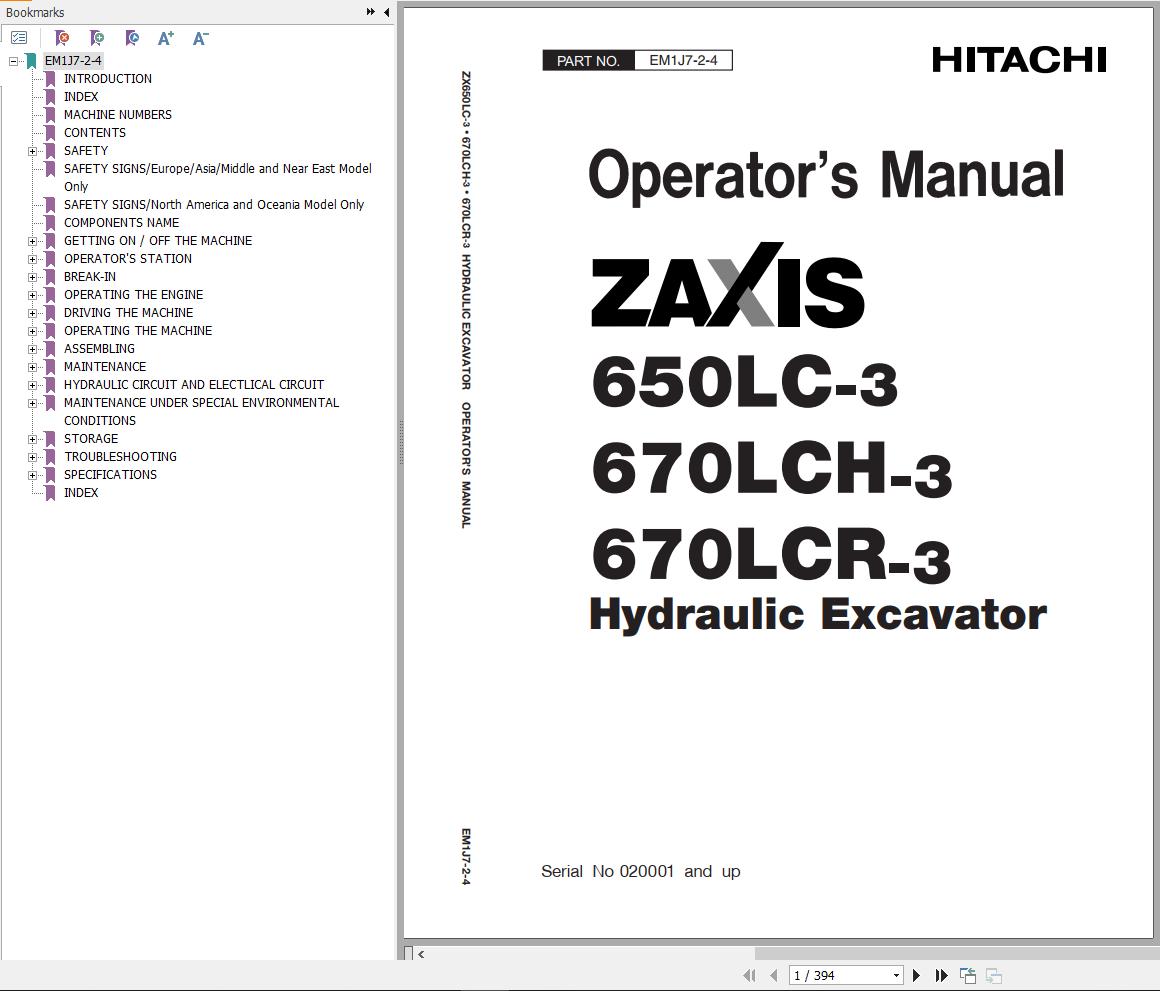Open the MACHINE NUMBERS bookmark
The height and width of the screenshot is (991, 1160).
[x=118, y=115]
